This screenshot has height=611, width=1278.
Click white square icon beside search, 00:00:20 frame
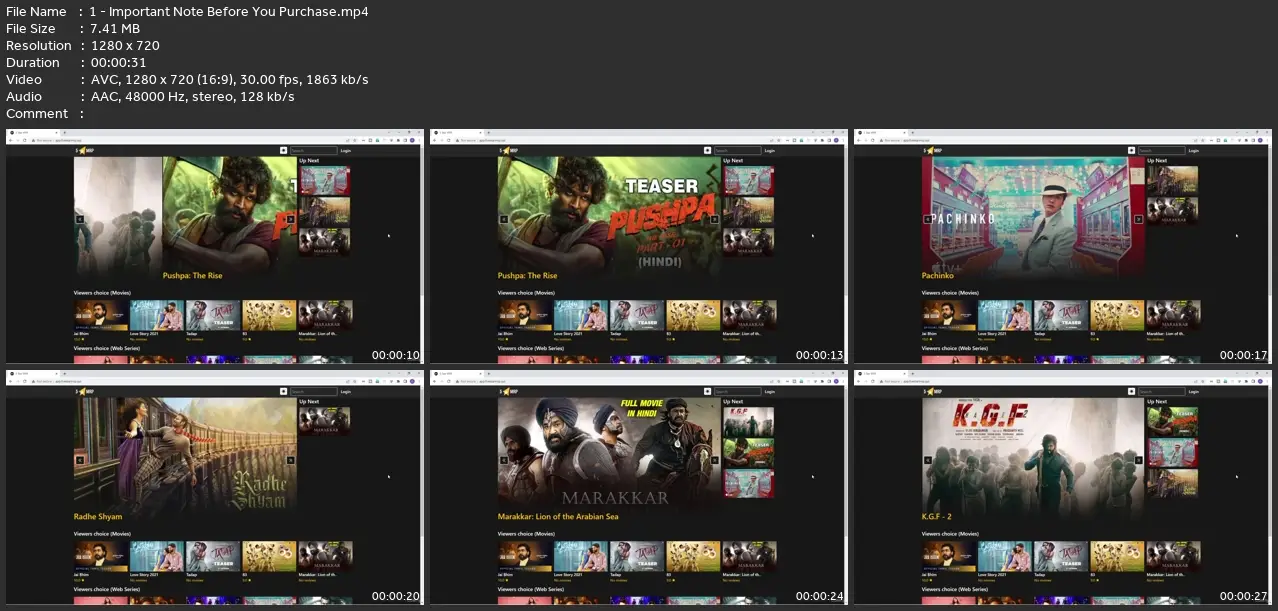pos(283,392)
